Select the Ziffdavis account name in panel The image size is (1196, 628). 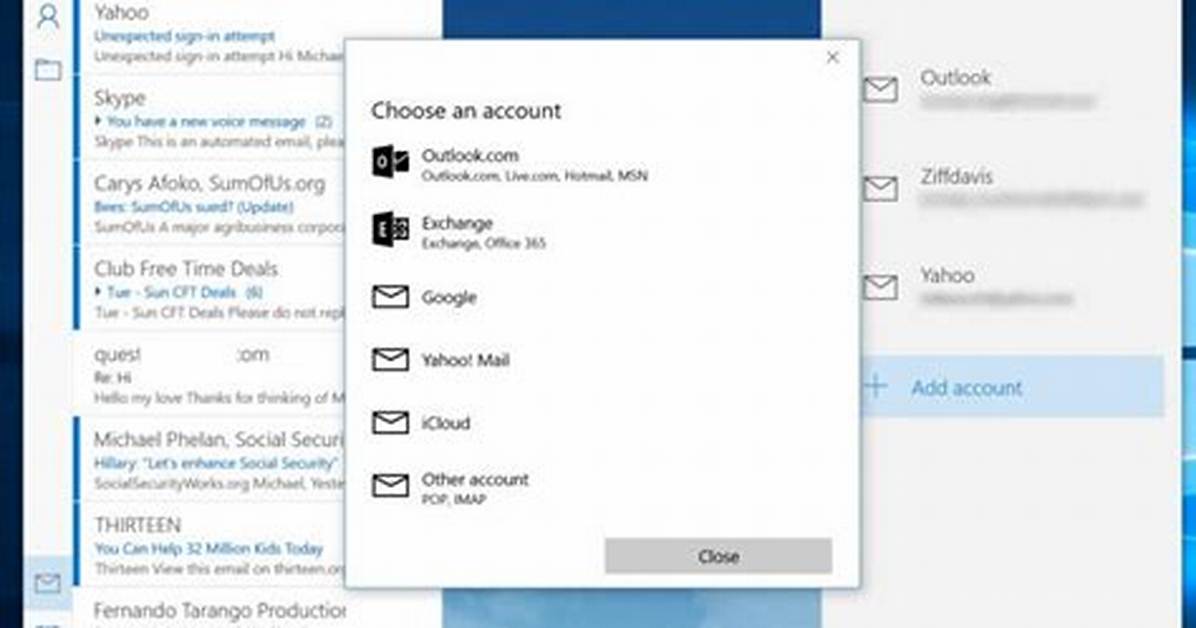click(956, 177)
